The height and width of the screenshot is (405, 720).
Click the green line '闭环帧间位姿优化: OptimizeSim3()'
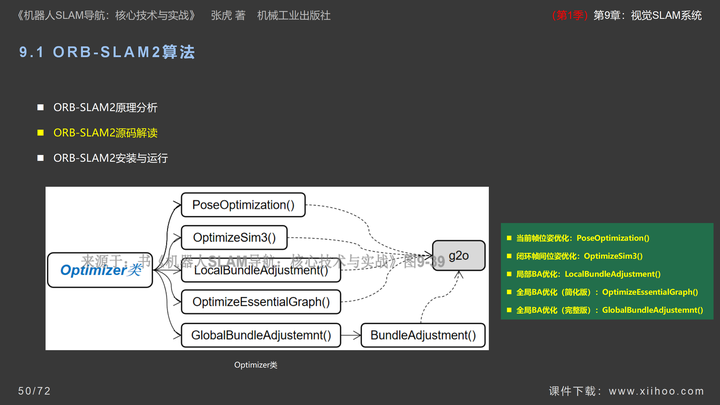(x=579, y=256)
